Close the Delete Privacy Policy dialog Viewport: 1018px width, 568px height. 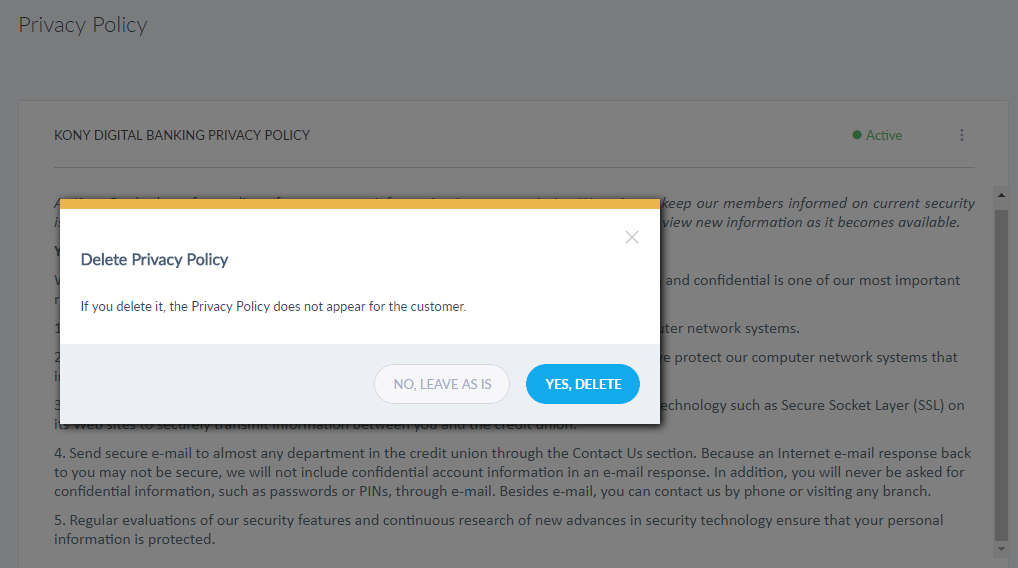632,237
